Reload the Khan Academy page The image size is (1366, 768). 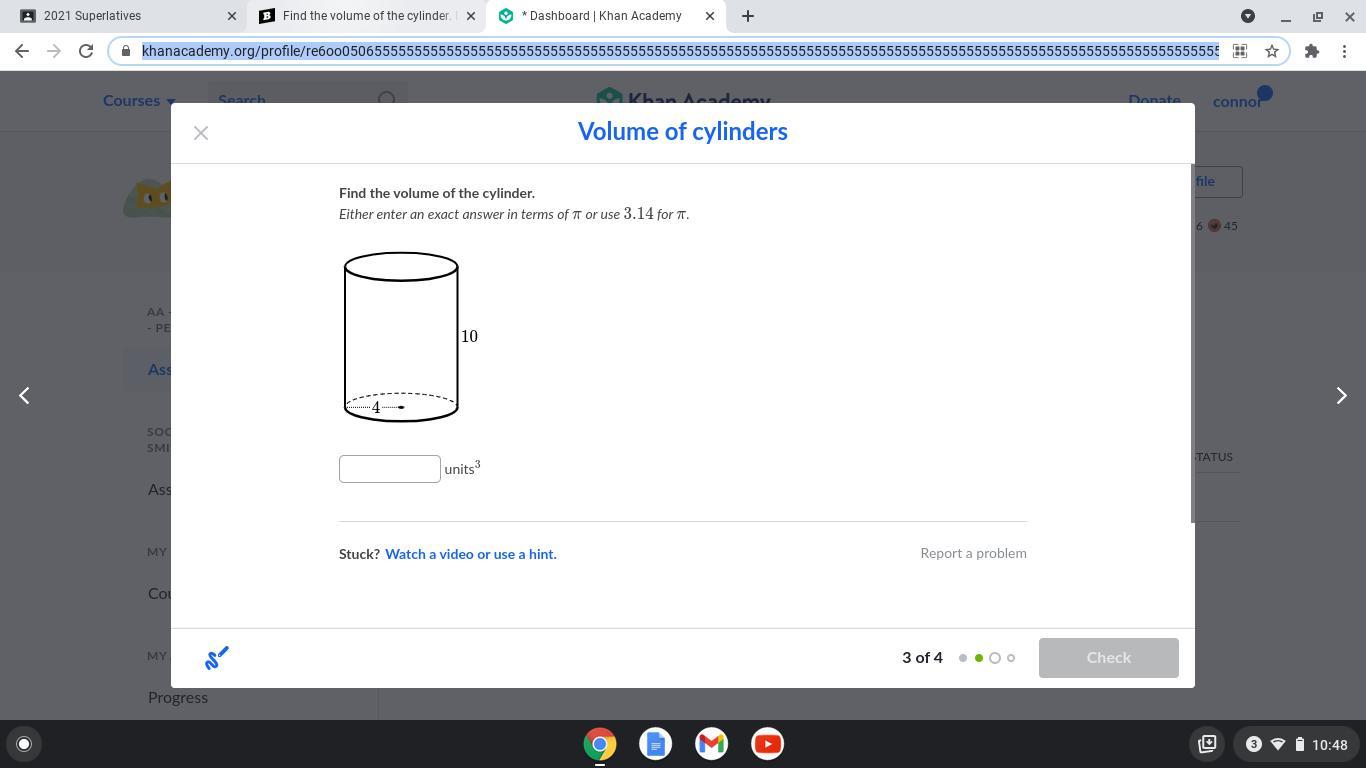[x=86, y=51]
